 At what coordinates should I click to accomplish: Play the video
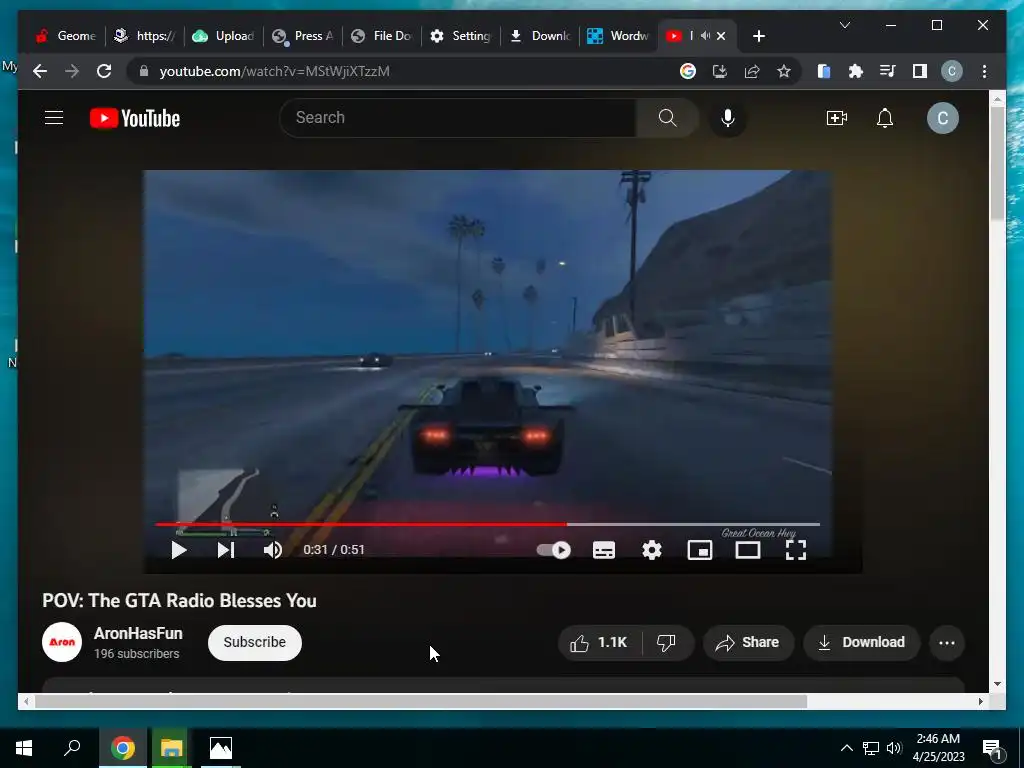(x=178, y=550)
